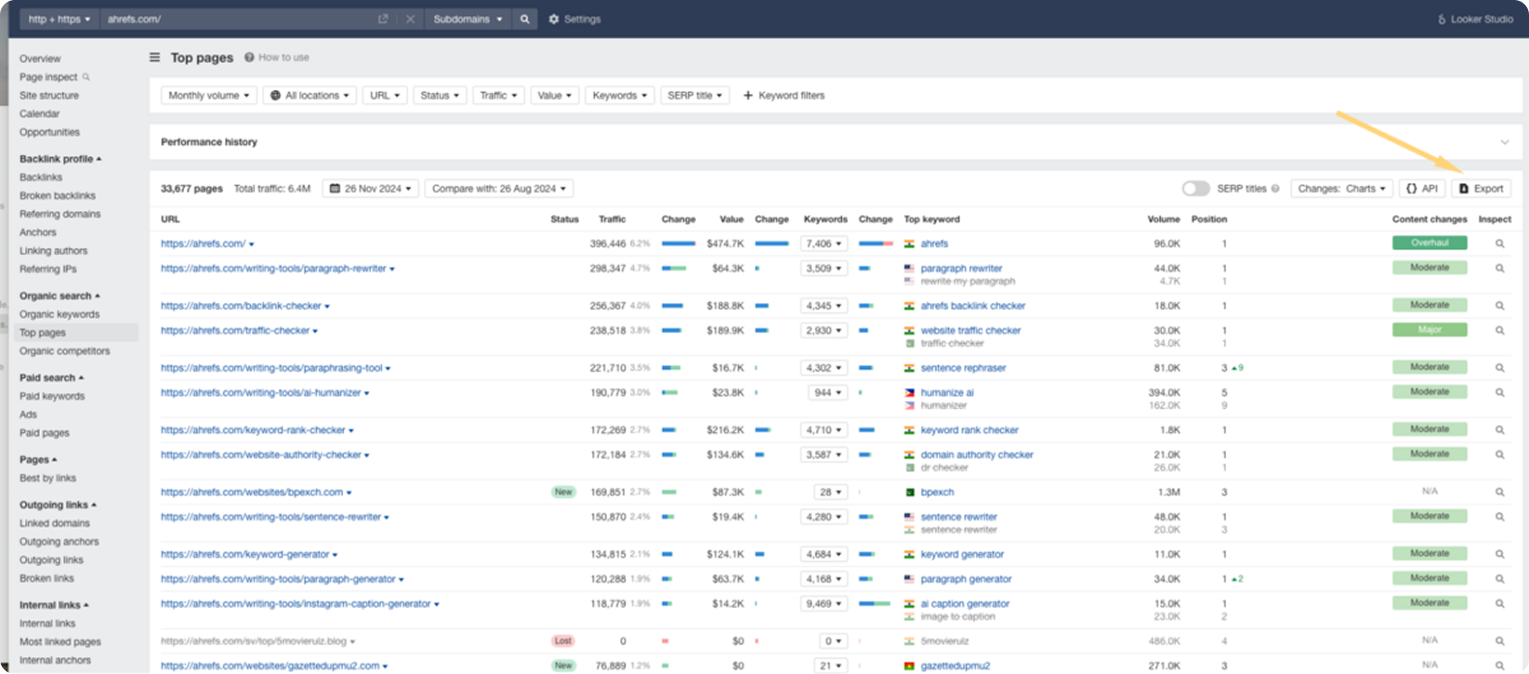1529x674 pixels.
Task: Click the Traffic change bar for ahrefs.com/ row
Action: click(x=678, y=243)
